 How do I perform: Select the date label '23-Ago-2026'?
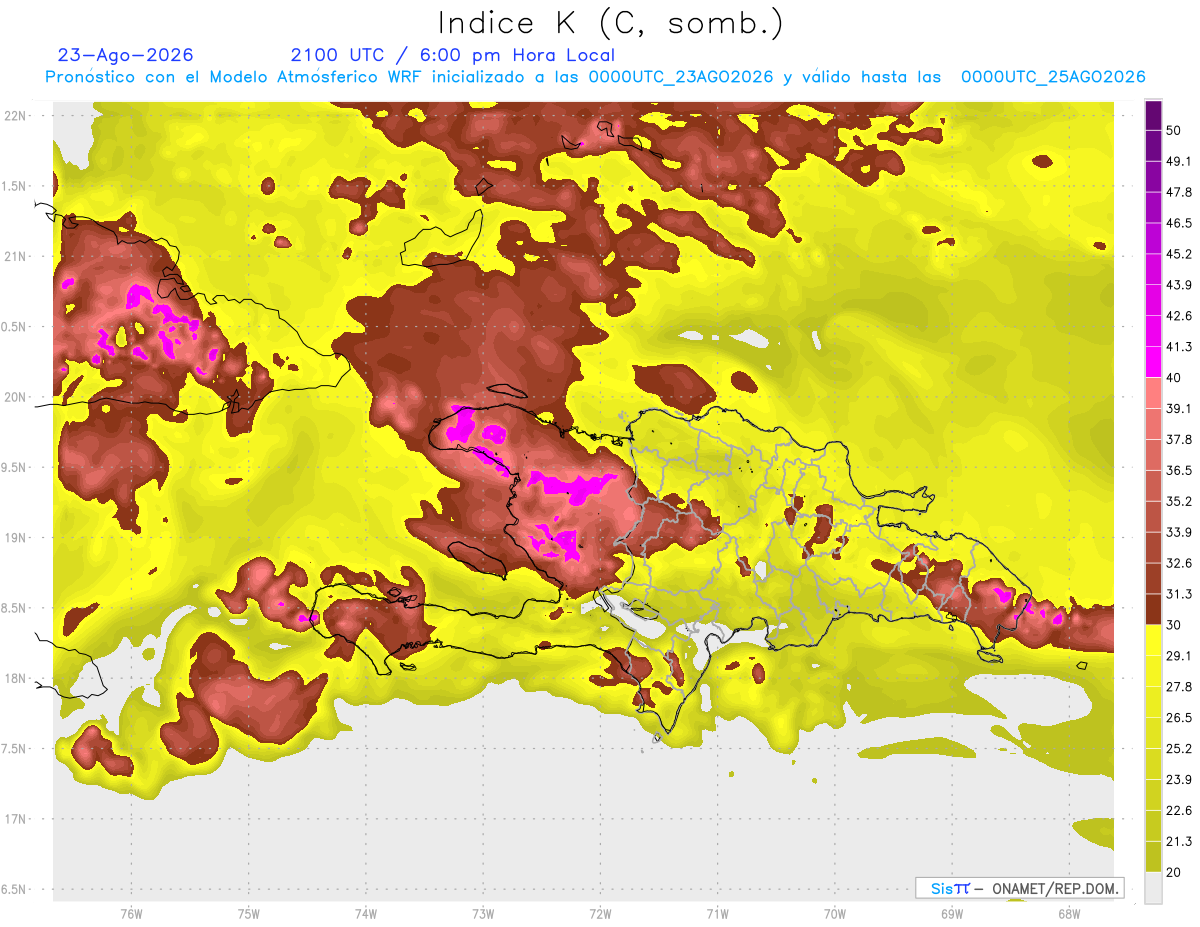click(126, 55)
